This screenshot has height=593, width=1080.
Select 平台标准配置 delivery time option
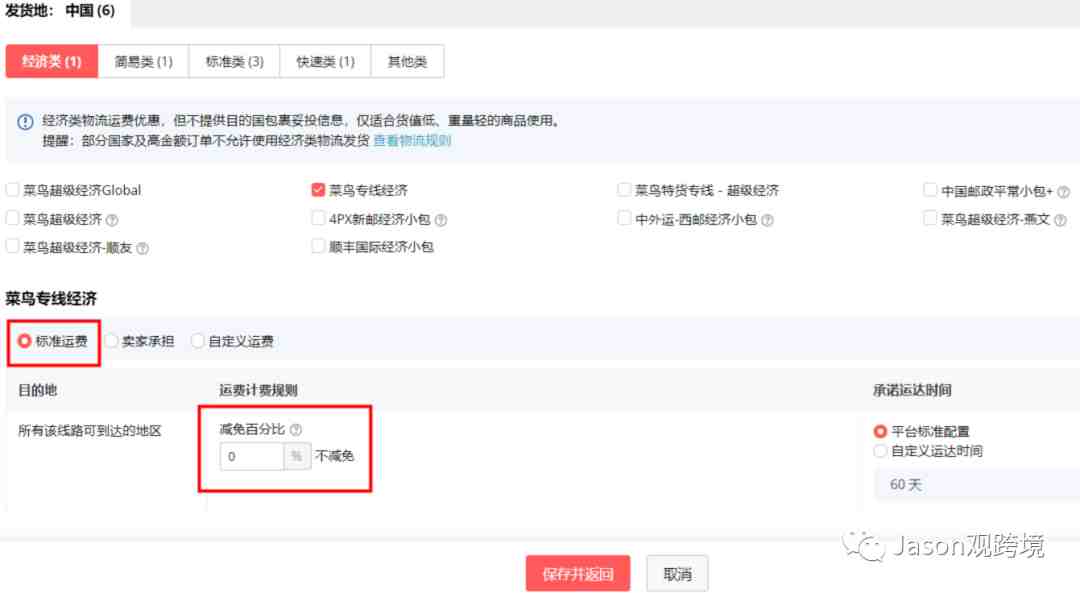[880, 432]
